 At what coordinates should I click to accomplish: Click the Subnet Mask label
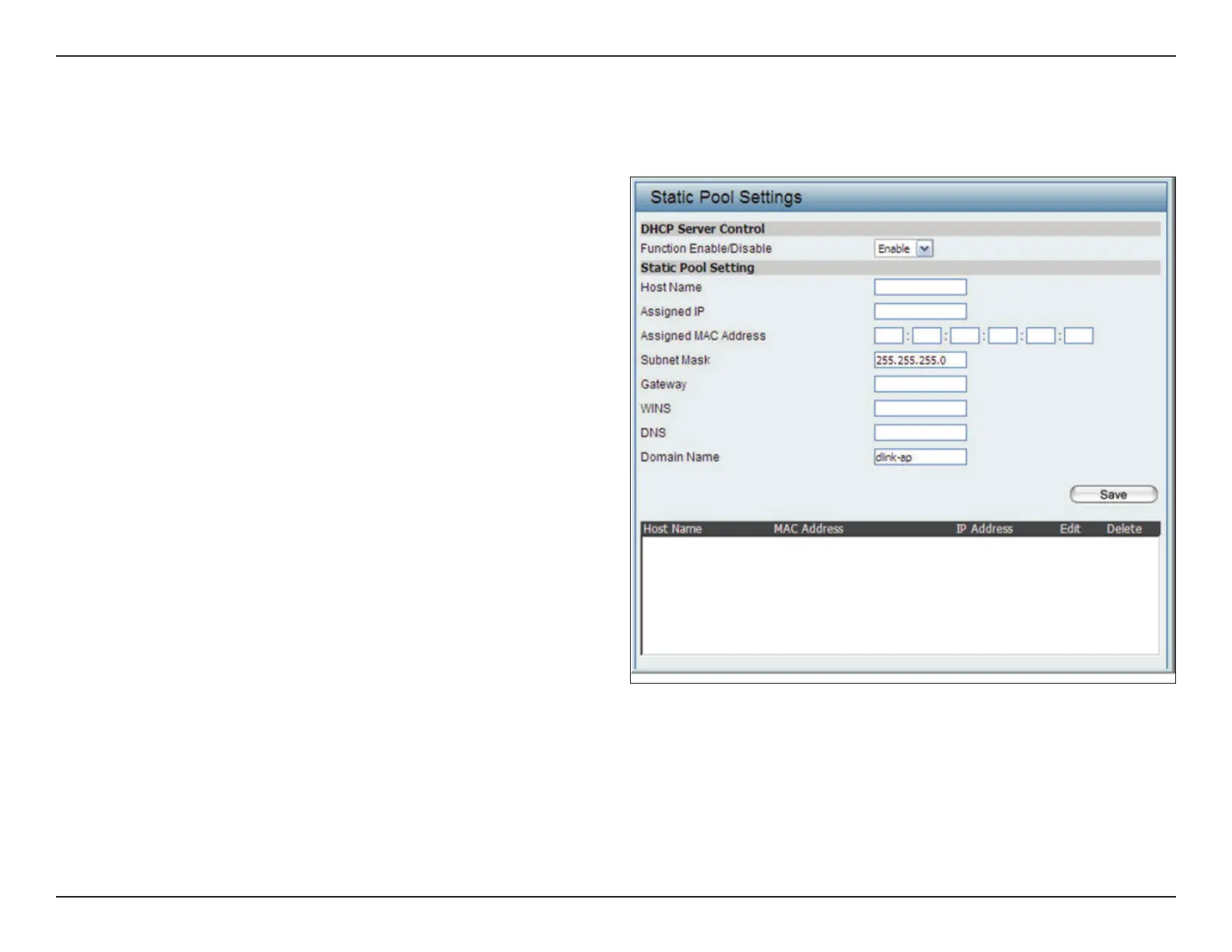click(675, 360)
